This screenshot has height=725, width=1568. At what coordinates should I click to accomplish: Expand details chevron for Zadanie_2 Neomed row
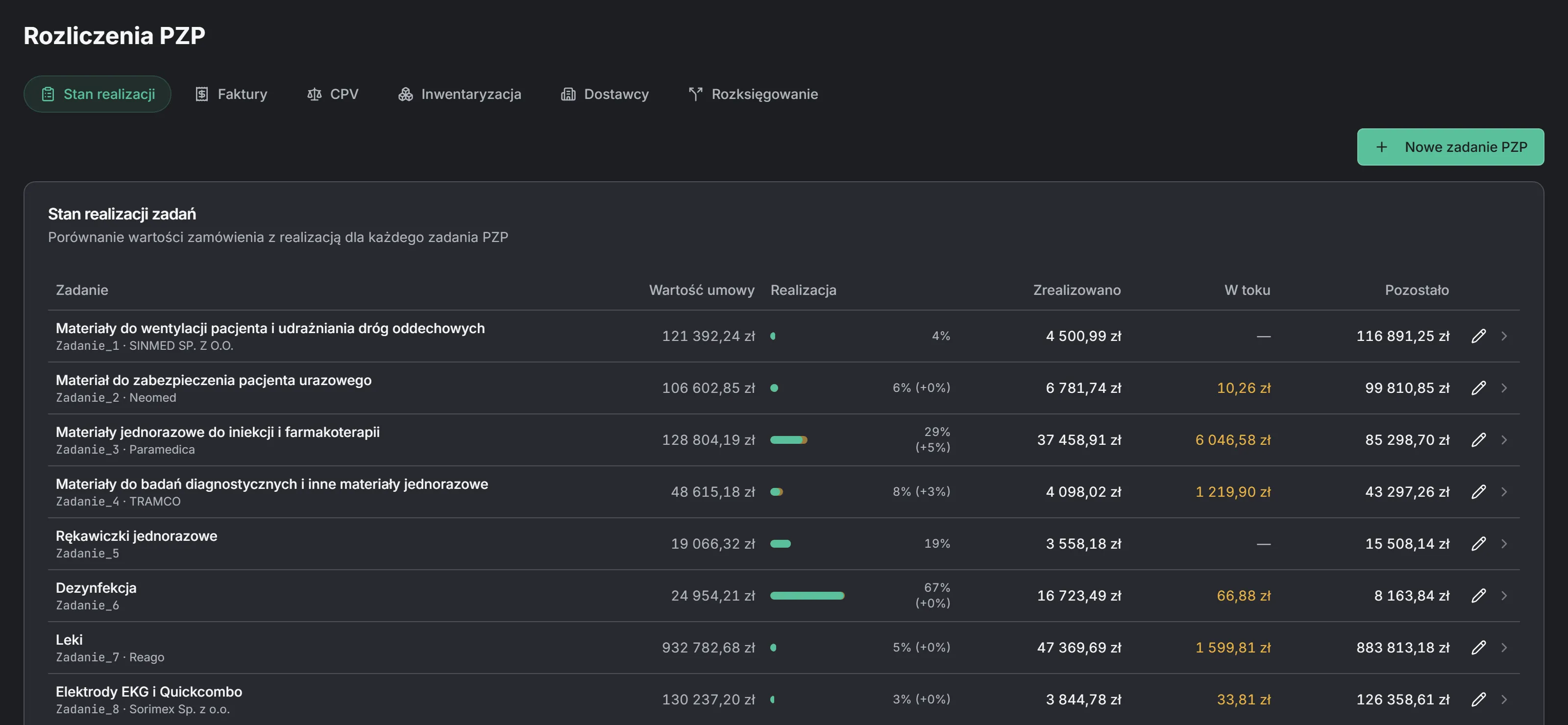tap(1504, 388)
